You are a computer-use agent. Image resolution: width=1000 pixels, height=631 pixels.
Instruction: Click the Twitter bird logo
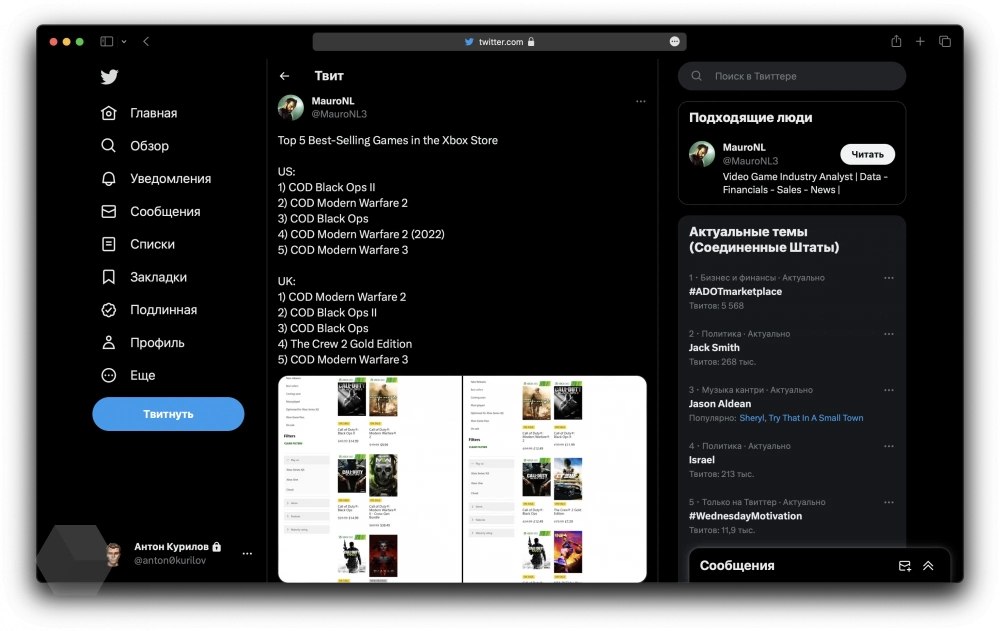[x=109, y=77]
